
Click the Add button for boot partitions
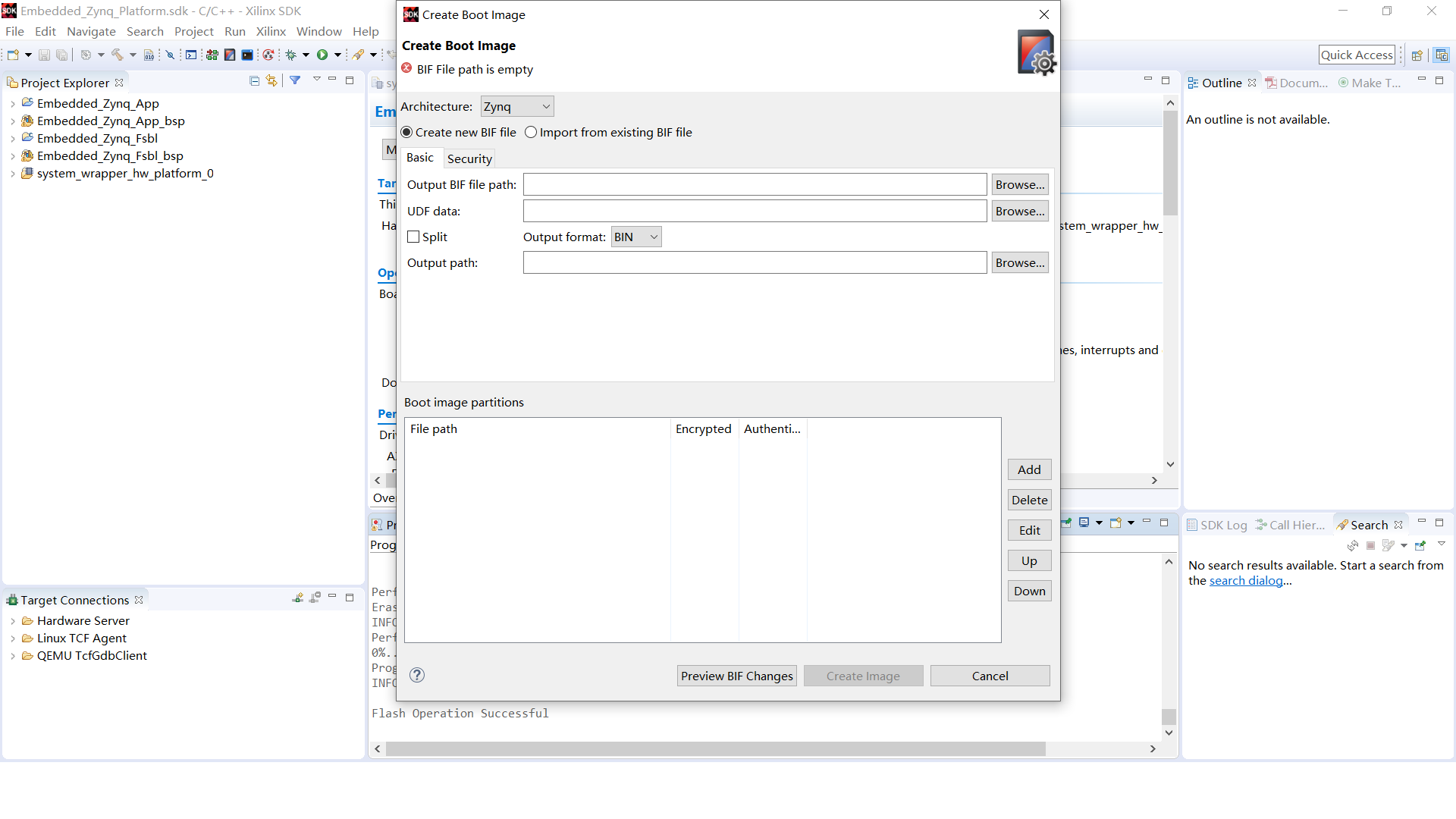(1029, 468)
